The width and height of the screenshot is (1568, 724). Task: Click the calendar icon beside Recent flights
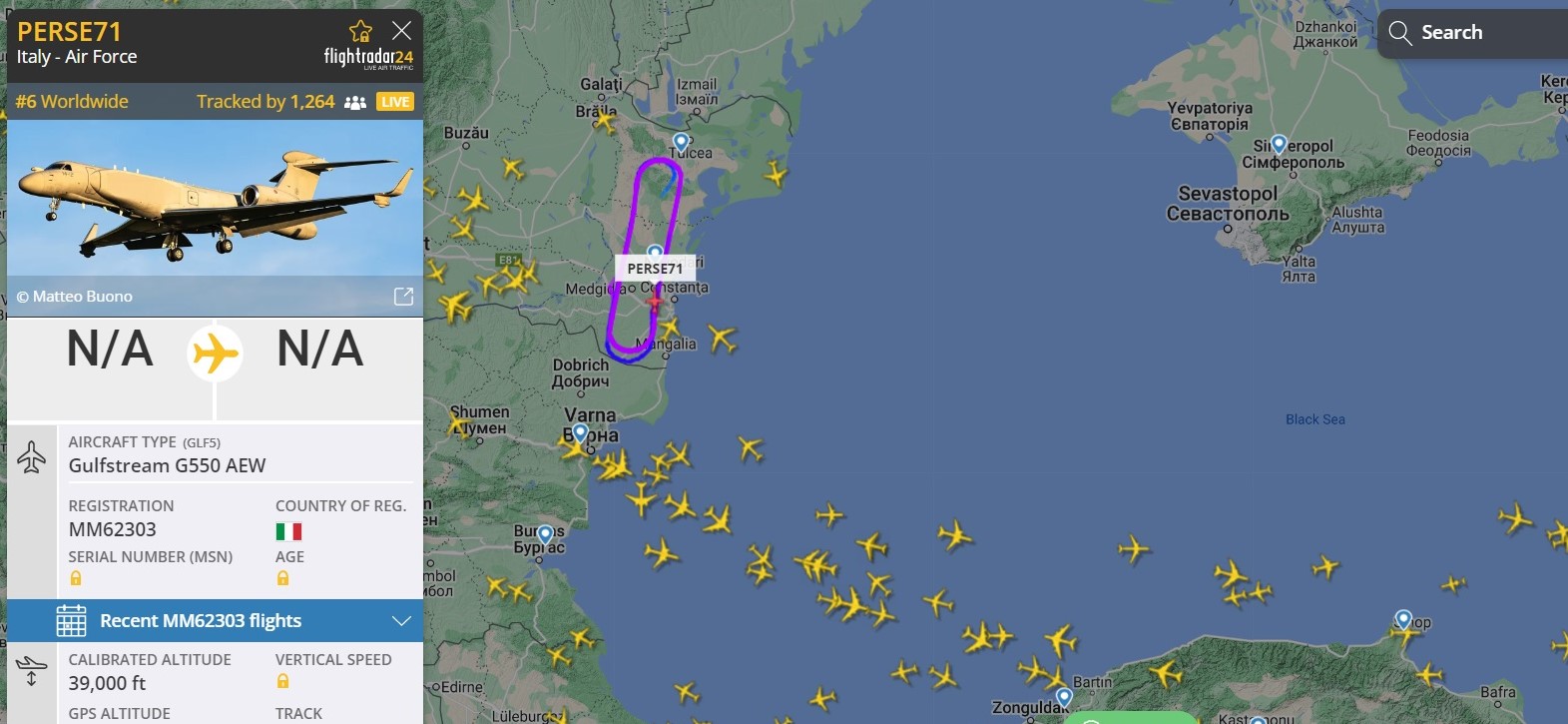(71, 620)
